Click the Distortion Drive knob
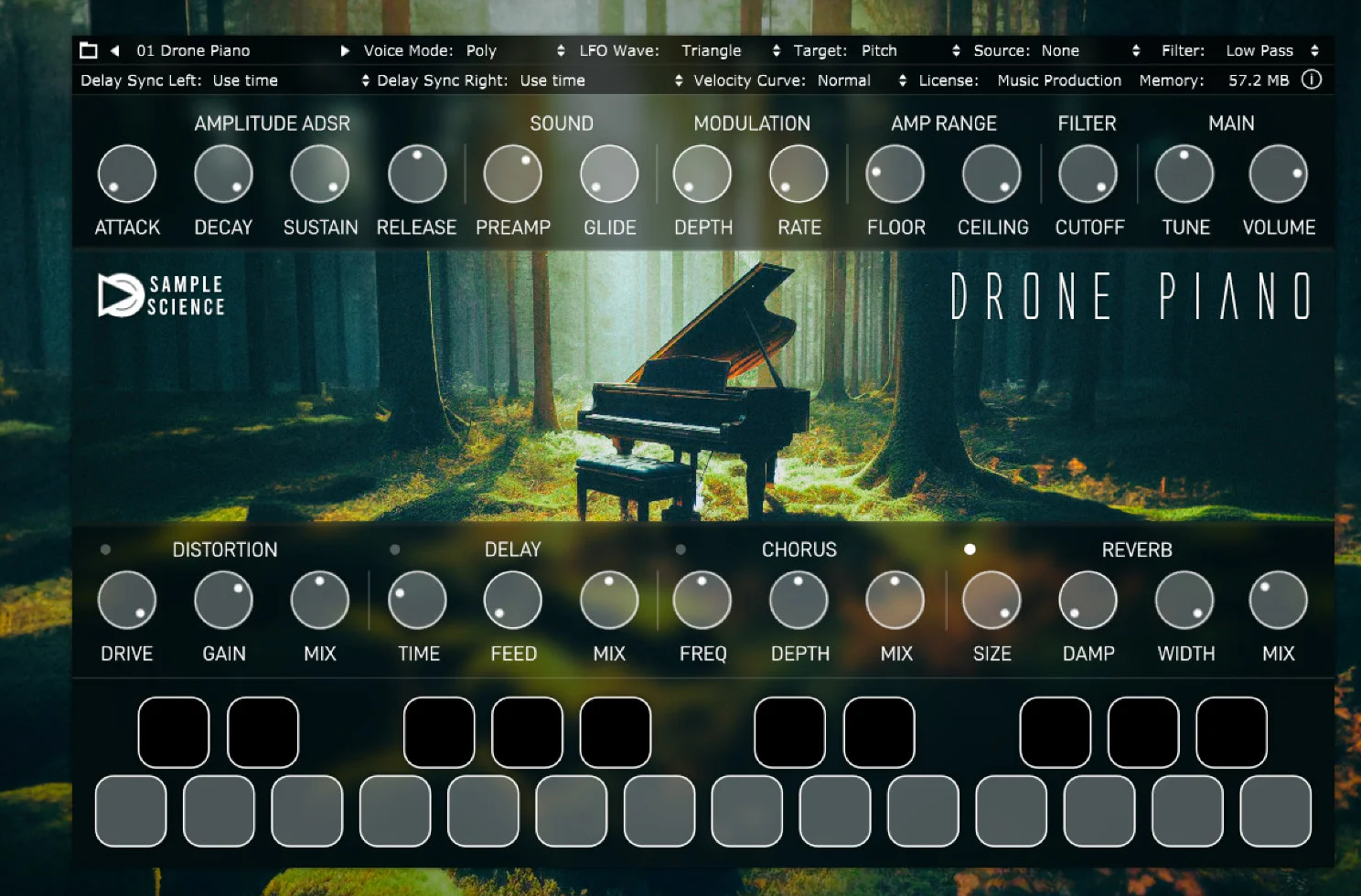1361x896 pixels. [x=127, y=601]
